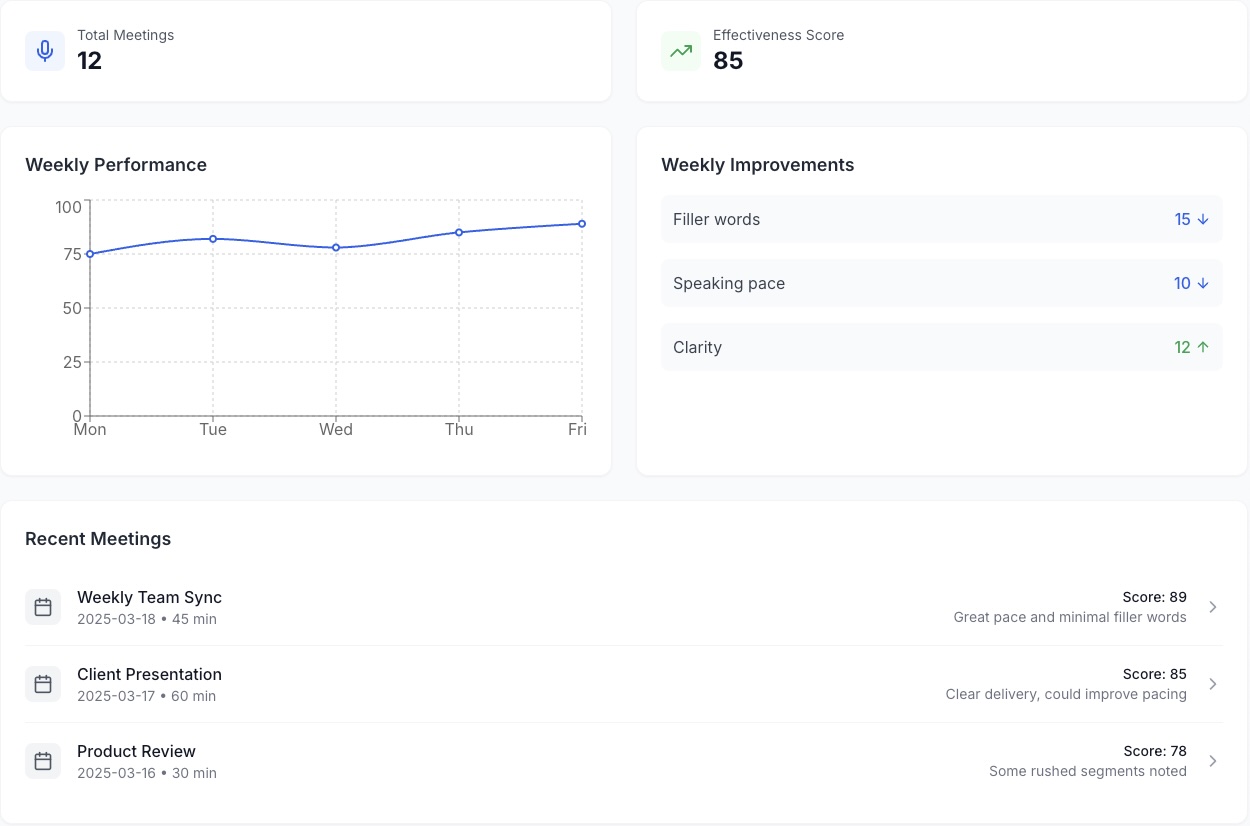The width and height of the screenshot is (1250, 826).
Task: Select the Speaking pace improvement row
Action: (941, 283)
